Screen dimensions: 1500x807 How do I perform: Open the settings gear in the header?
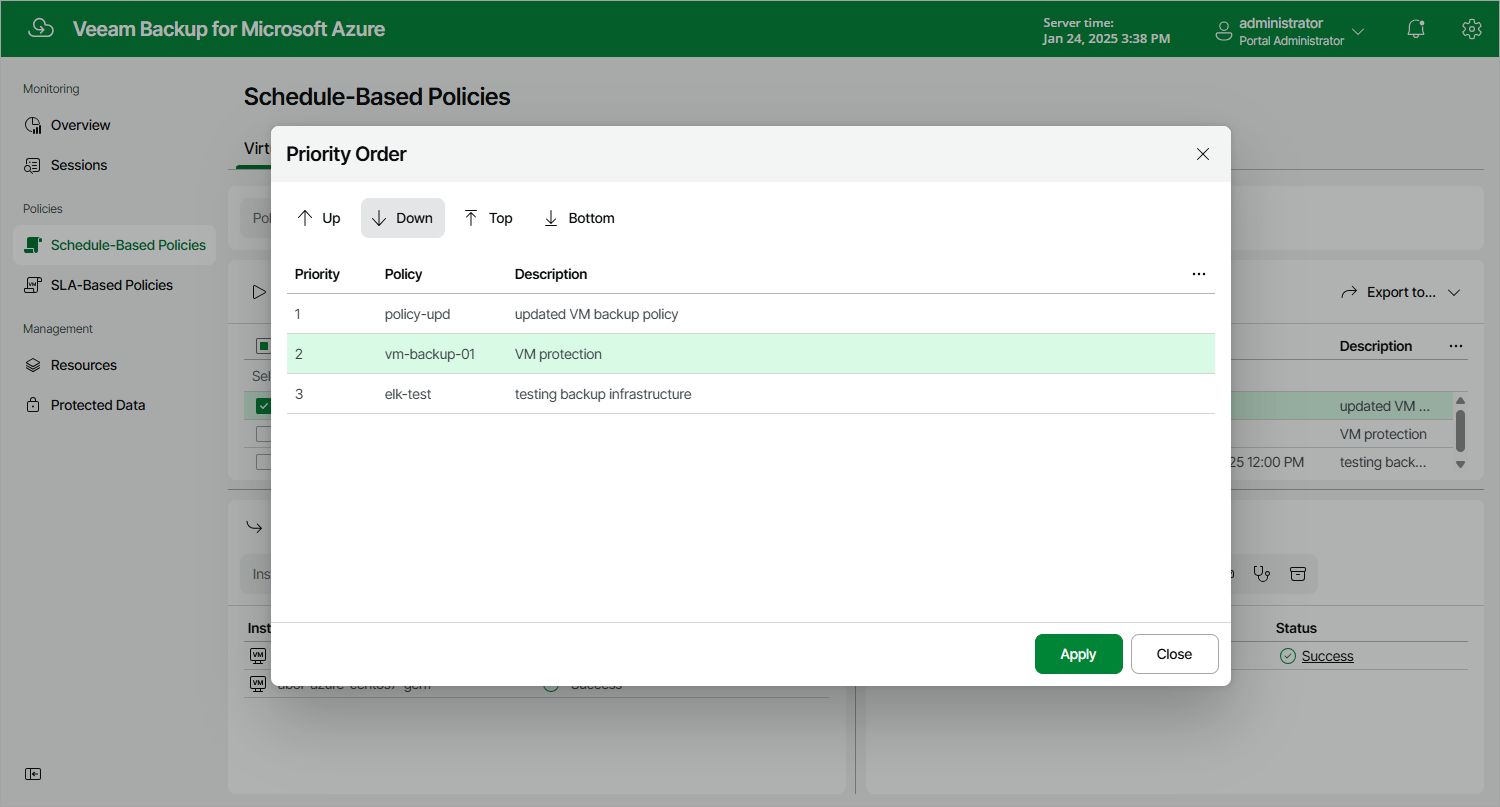click(1471, 29)
